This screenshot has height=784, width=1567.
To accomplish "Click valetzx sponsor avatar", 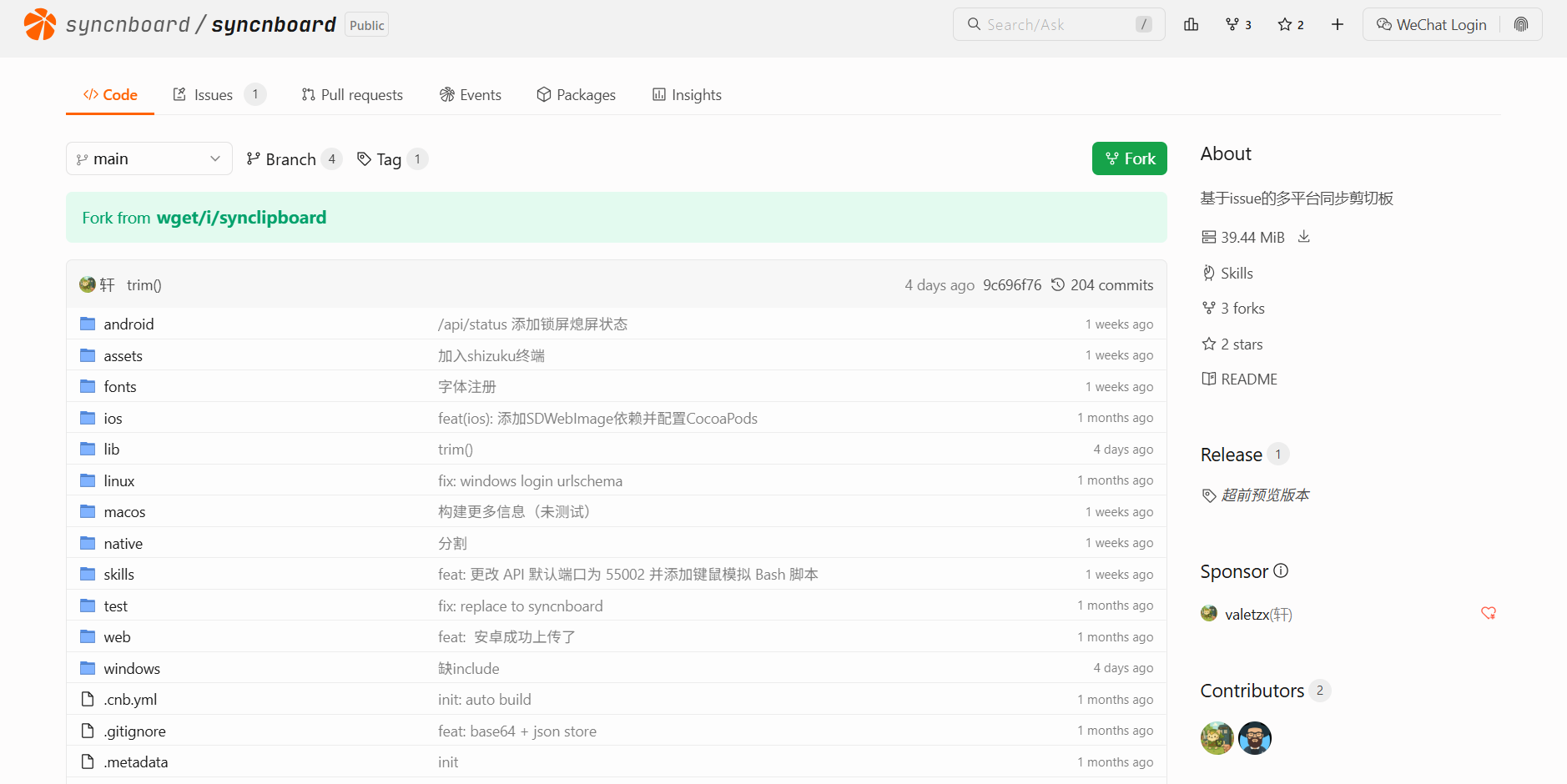I will (1209, 613).
